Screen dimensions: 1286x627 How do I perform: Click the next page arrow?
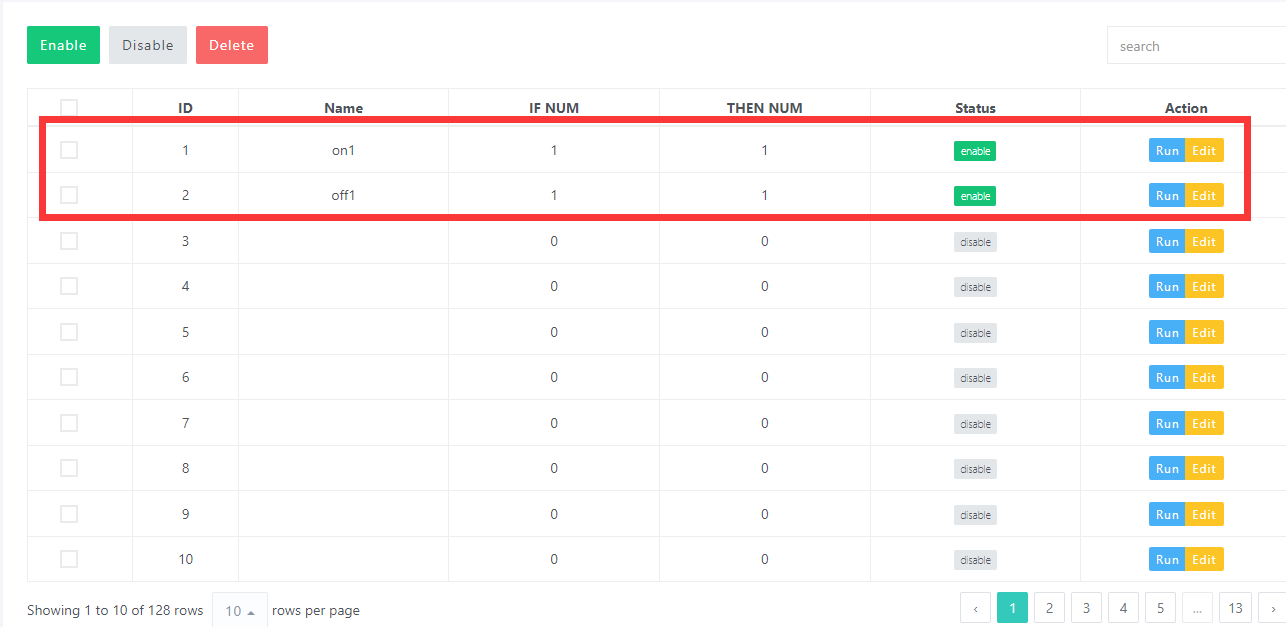pos(1272,608)
